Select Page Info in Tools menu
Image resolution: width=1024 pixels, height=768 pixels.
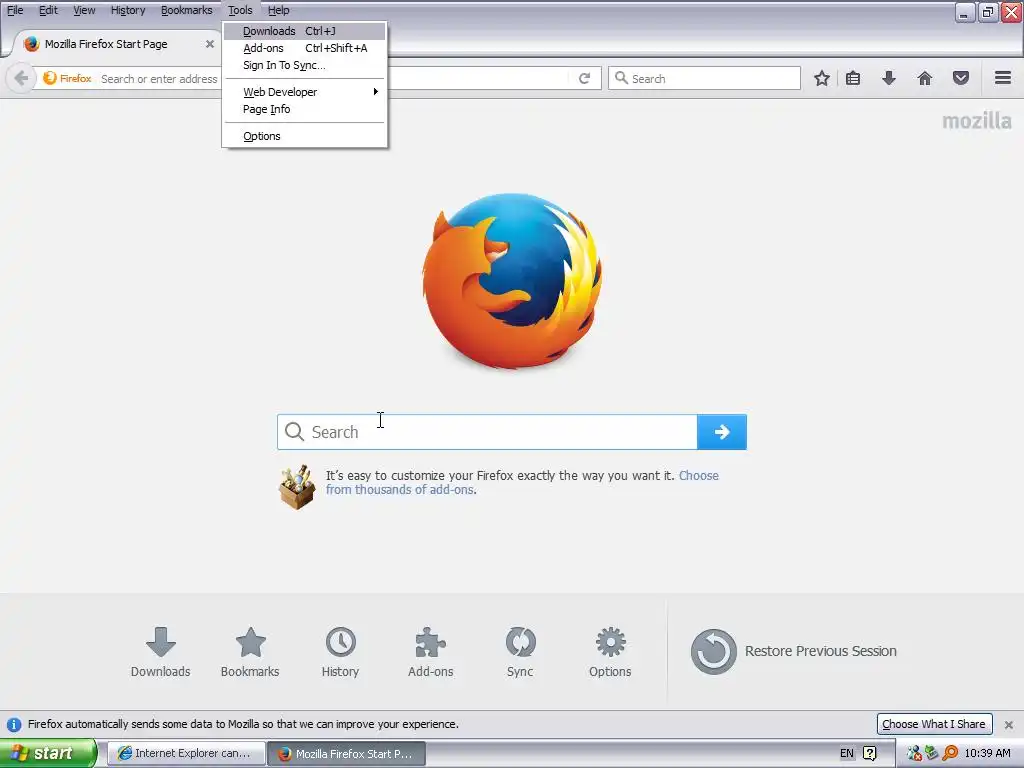tap(304, 109)
